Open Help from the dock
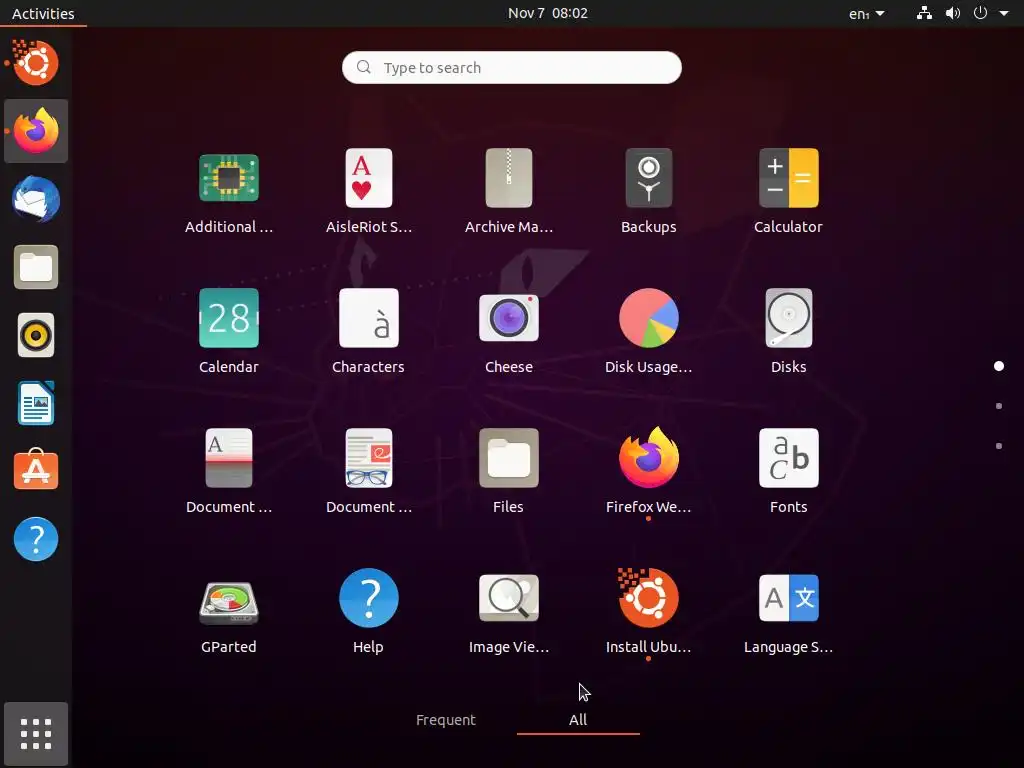1024x768 pixels. pos(36,539)
